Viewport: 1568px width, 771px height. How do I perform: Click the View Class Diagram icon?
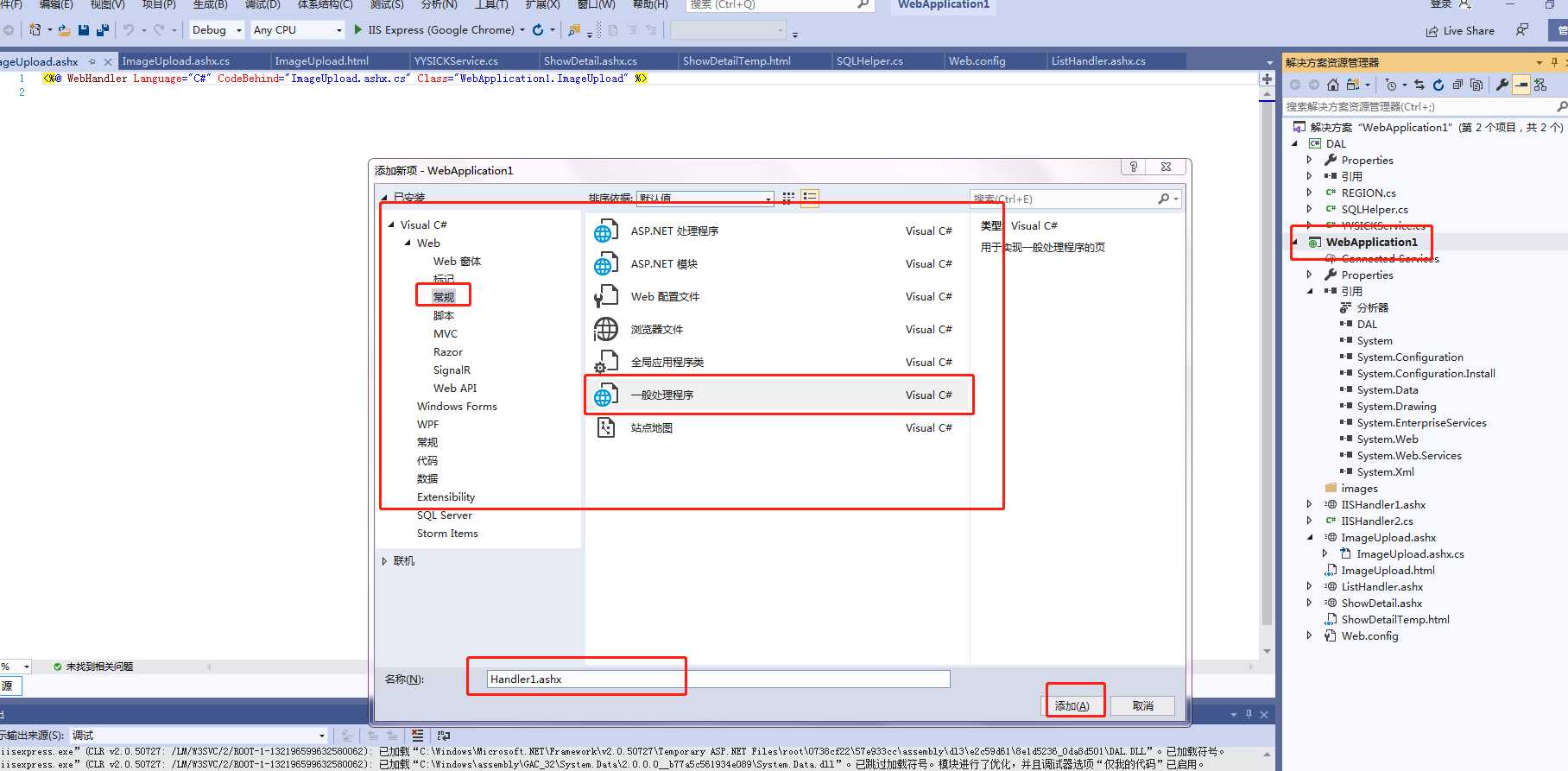1540,85
